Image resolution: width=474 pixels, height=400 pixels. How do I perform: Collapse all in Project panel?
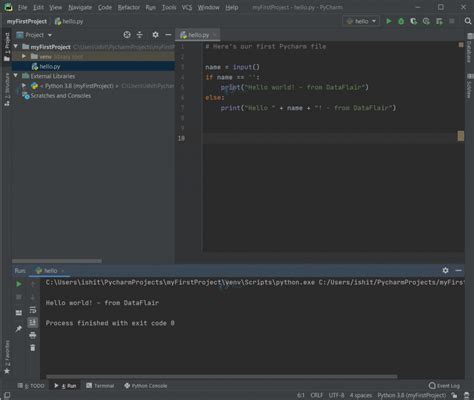(140, 35)
